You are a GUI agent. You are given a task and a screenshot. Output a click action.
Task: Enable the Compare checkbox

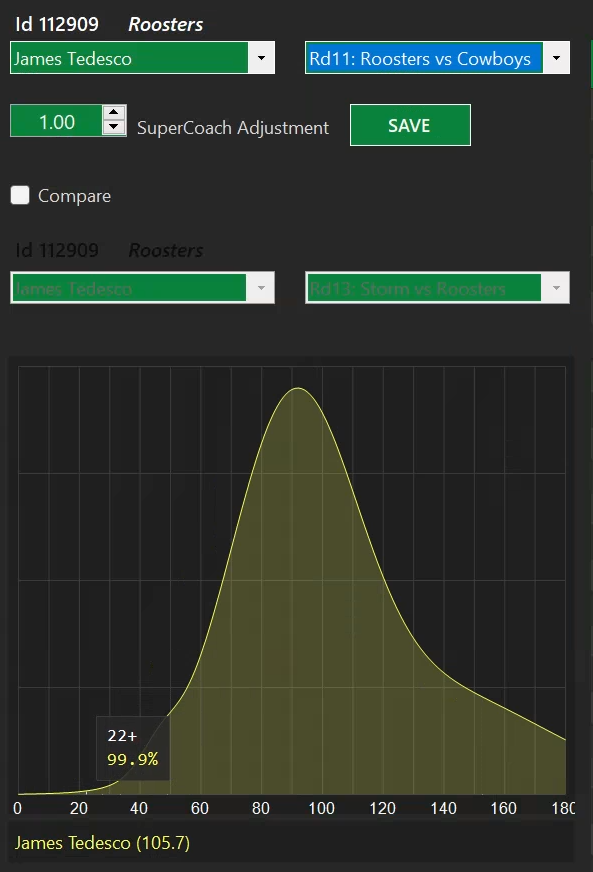point(20,195)
